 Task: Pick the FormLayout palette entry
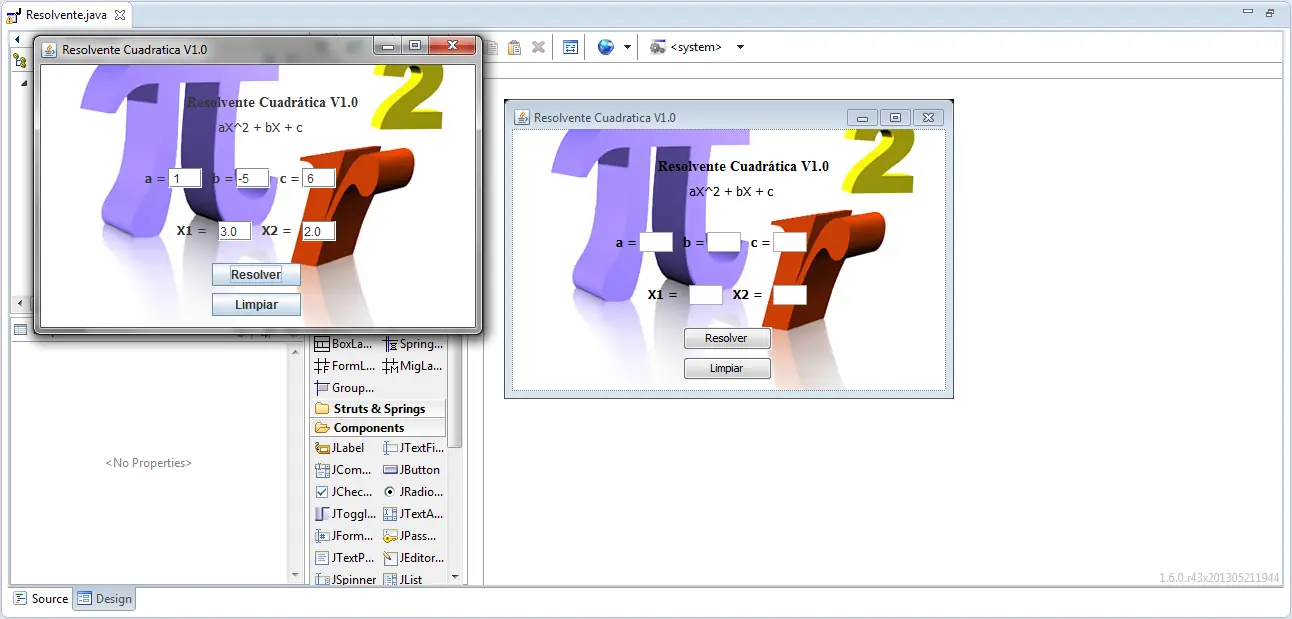(344, 366)
